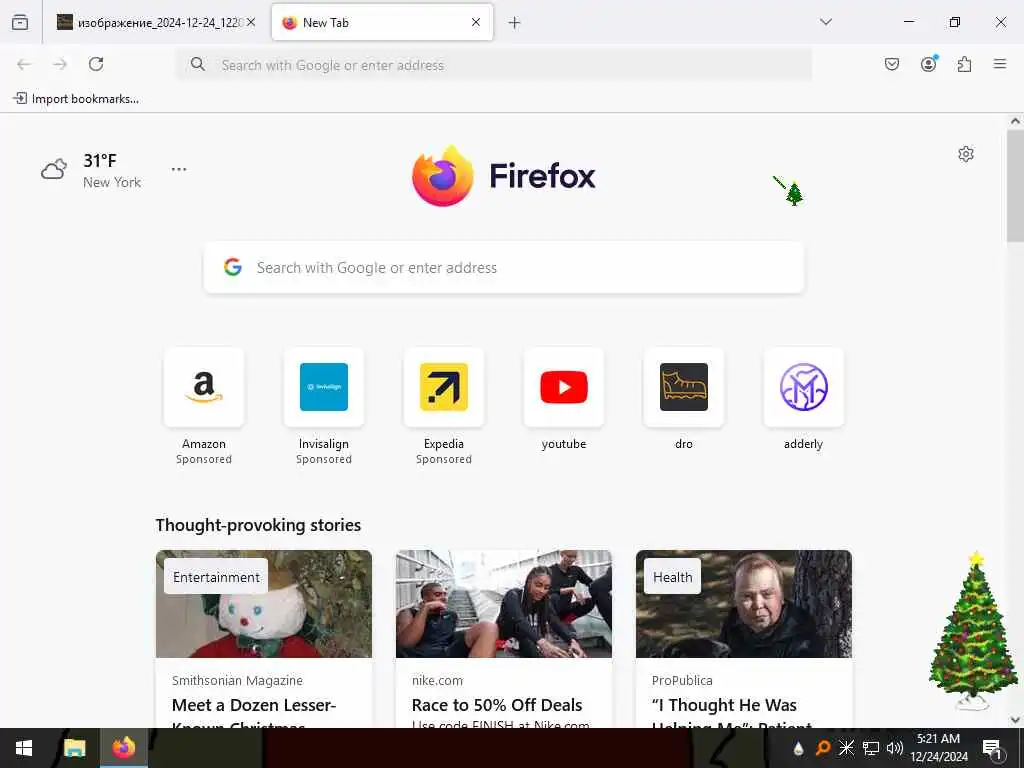Focus the address bar search field
The width and height of the screenshot is (1024, 768).
(494, 65)
